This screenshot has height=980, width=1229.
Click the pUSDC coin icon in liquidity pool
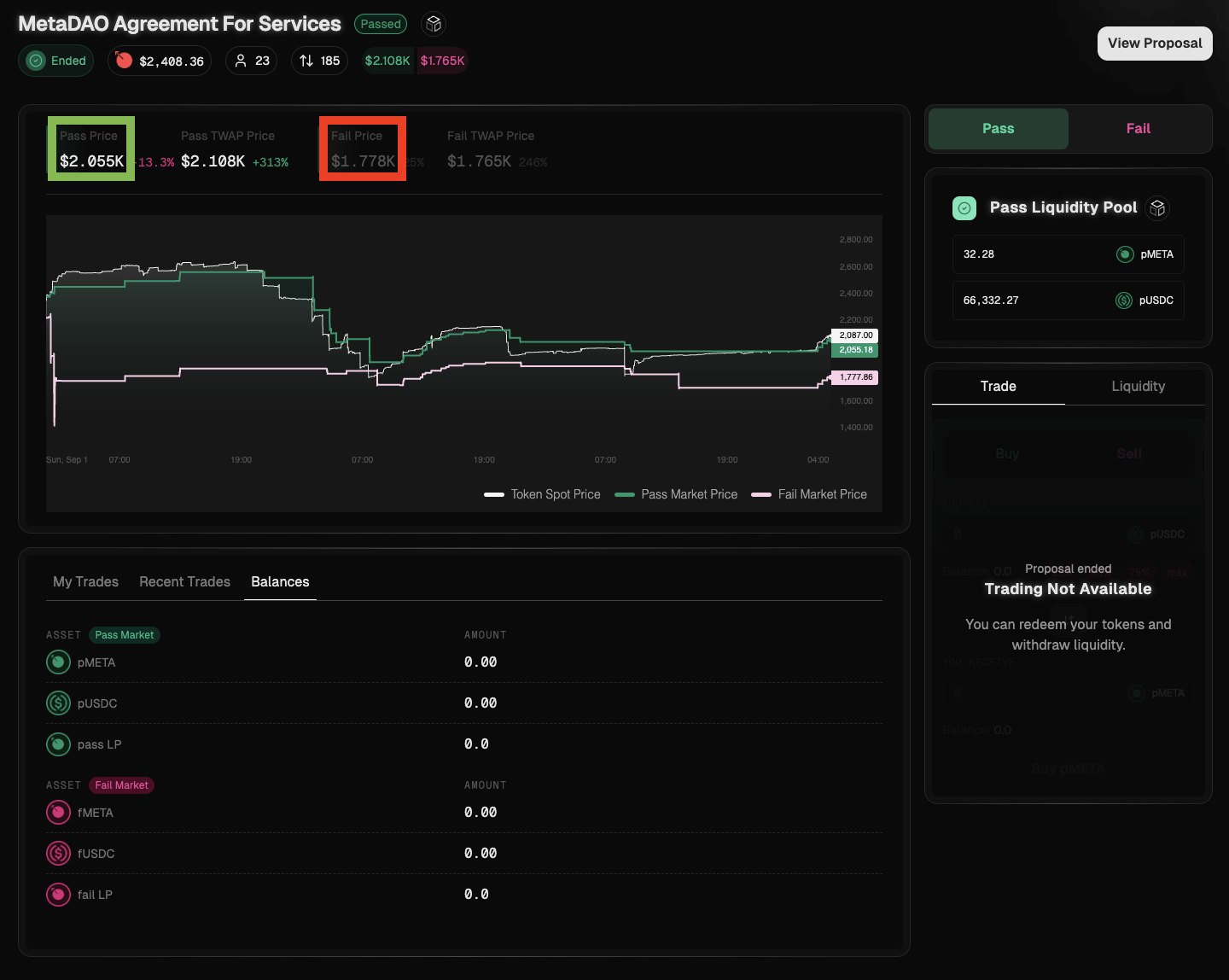point(1124,300)
